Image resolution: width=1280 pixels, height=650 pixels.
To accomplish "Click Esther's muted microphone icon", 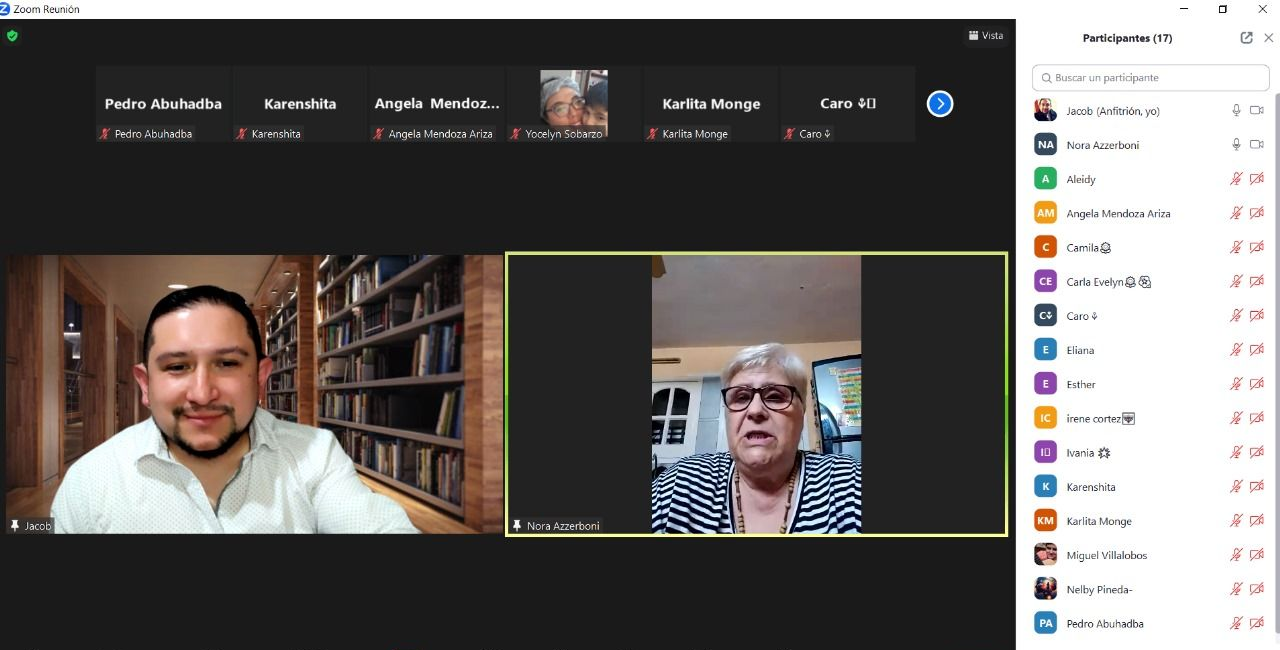I will point(1236,384).
